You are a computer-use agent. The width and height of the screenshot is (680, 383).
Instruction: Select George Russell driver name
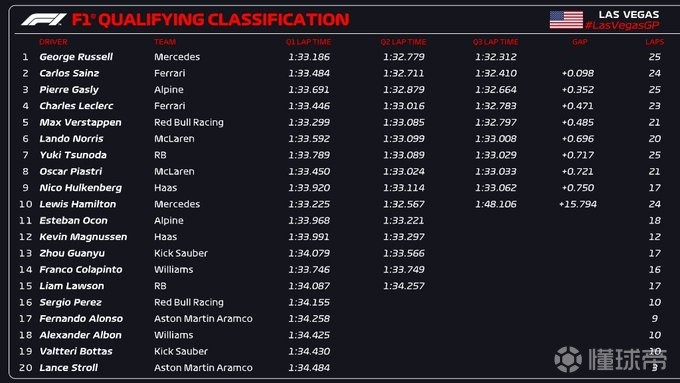76,57
